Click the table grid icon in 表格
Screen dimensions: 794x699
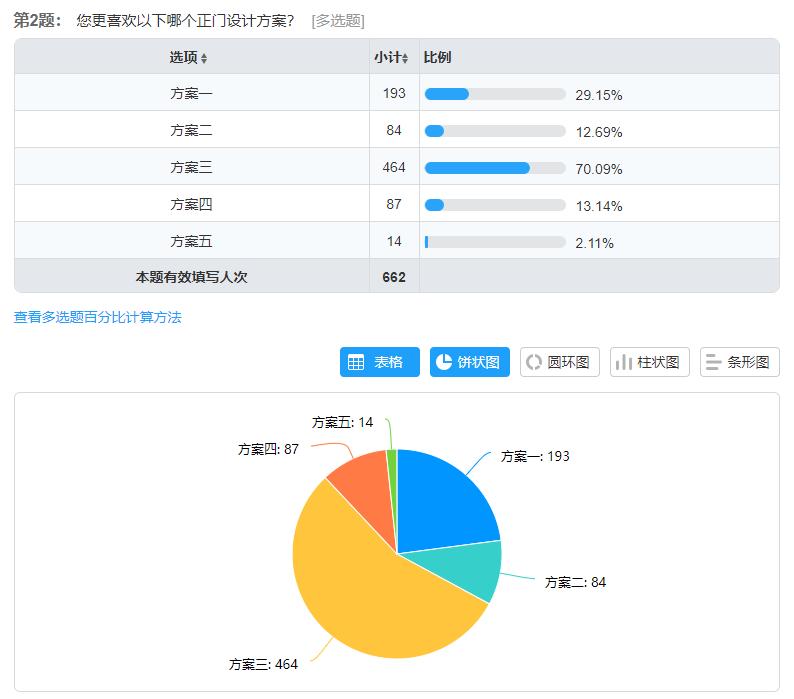pos(356,362)
